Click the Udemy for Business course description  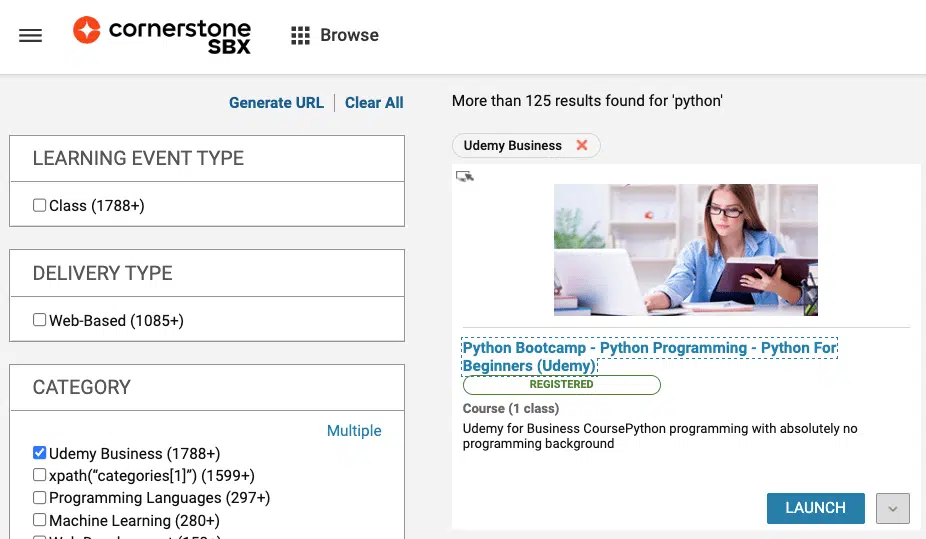(660, 436)
